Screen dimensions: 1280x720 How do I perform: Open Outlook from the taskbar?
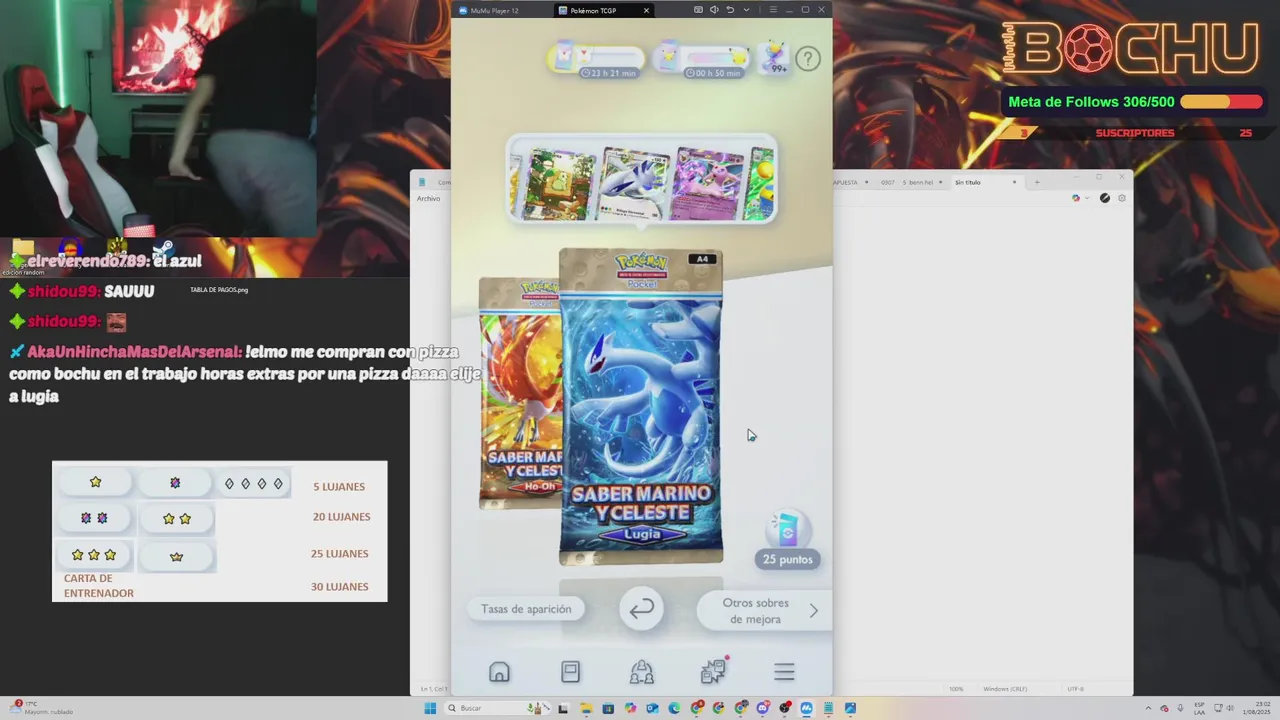tap(652, 708)
